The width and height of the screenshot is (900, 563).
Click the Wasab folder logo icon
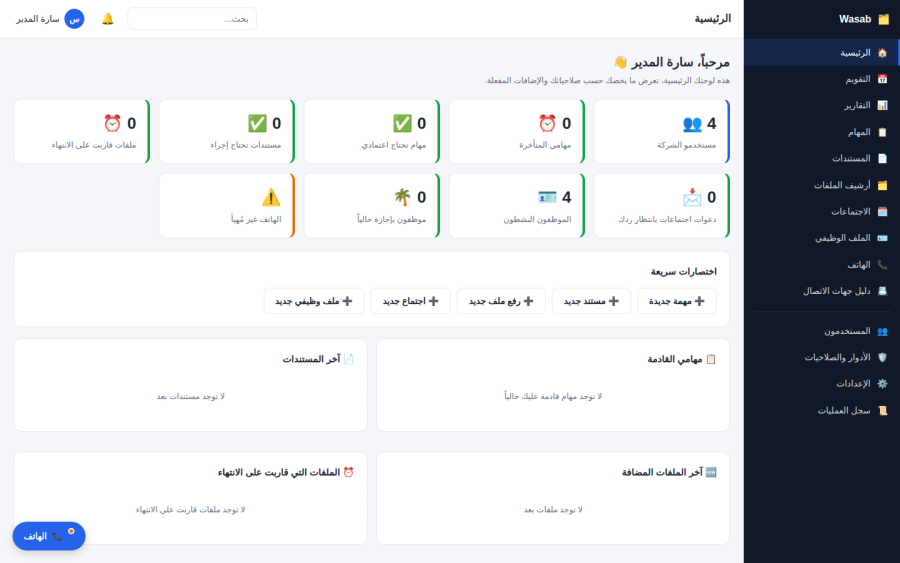(x=883, y=19)
